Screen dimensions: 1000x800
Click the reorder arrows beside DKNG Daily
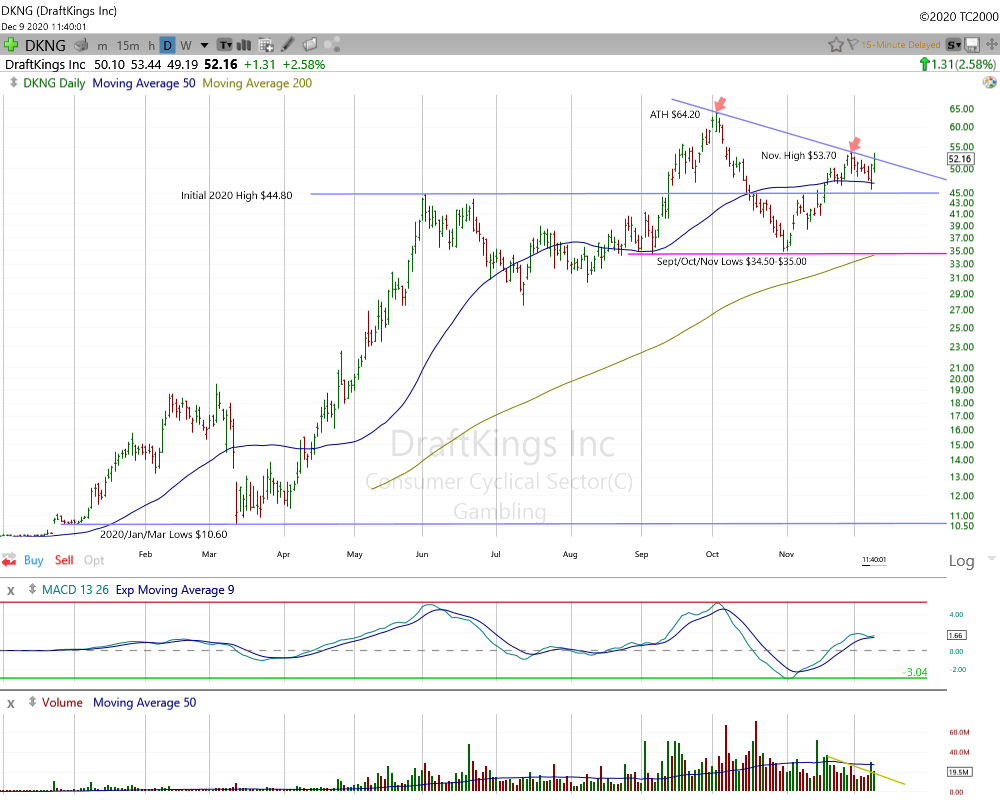tap(13, 82)
